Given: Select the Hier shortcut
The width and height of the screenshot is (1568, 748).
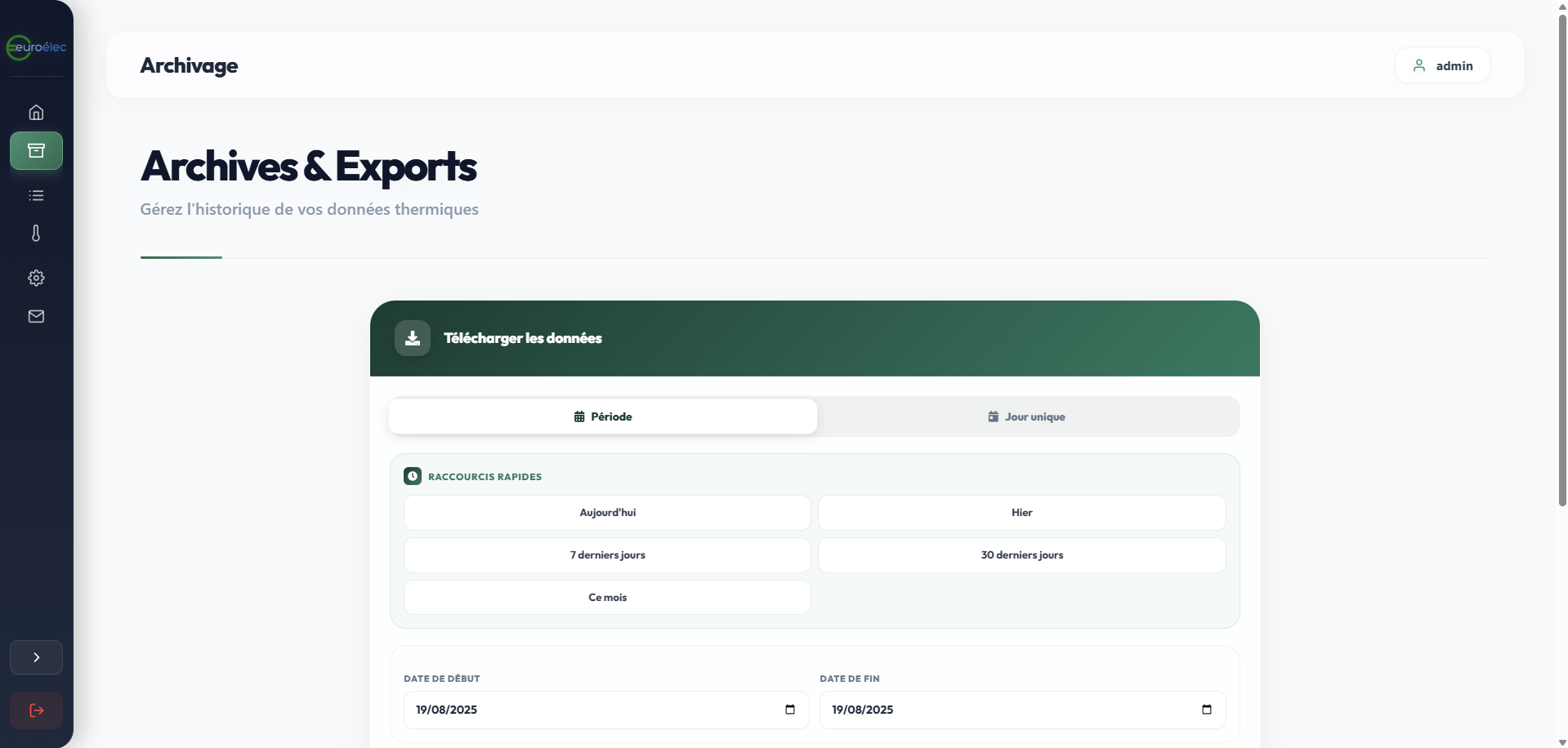Looking at the screenshot, I should coord(1022,513).
